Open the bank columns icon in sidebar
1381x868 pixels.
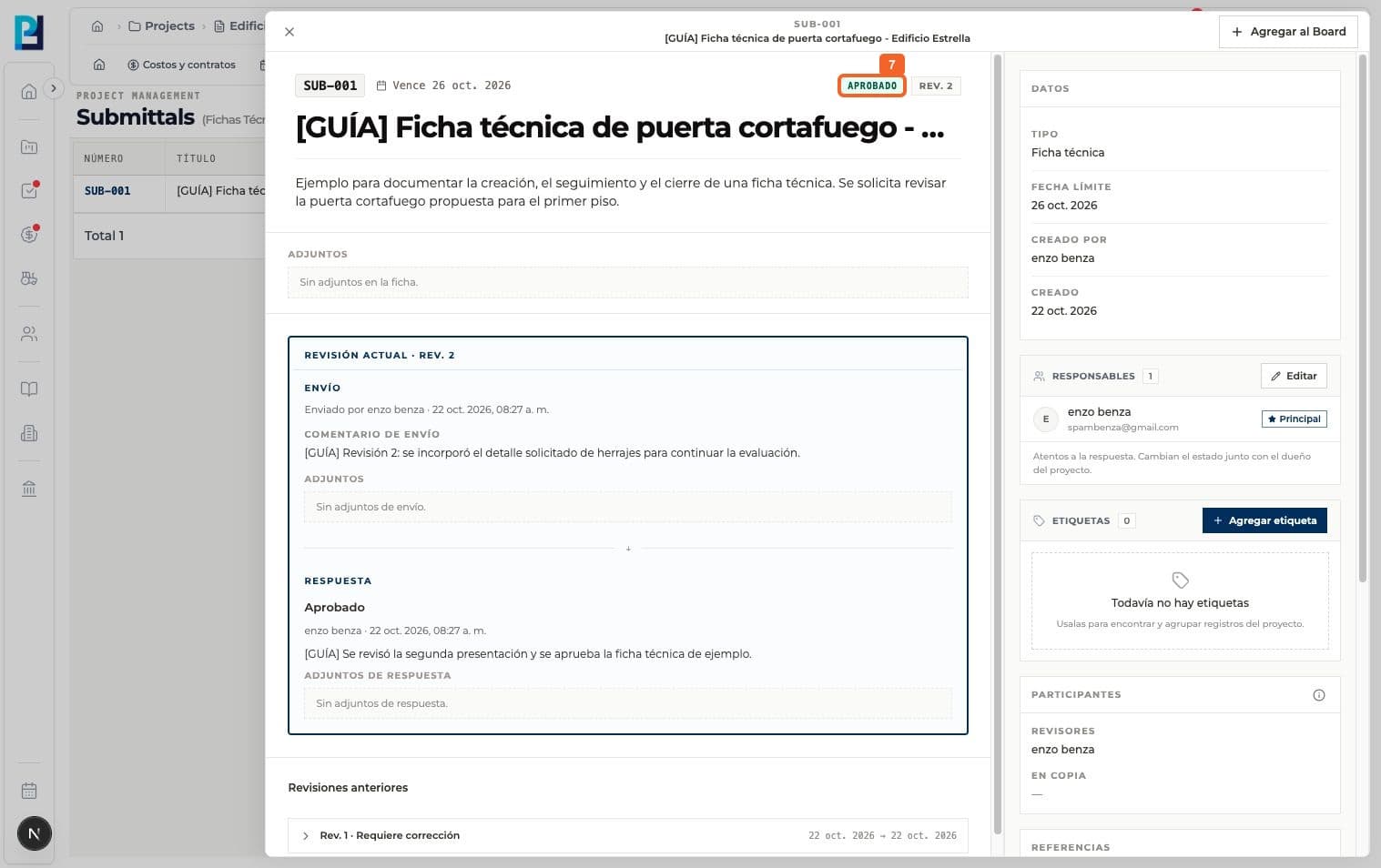(x=29, y=489)
